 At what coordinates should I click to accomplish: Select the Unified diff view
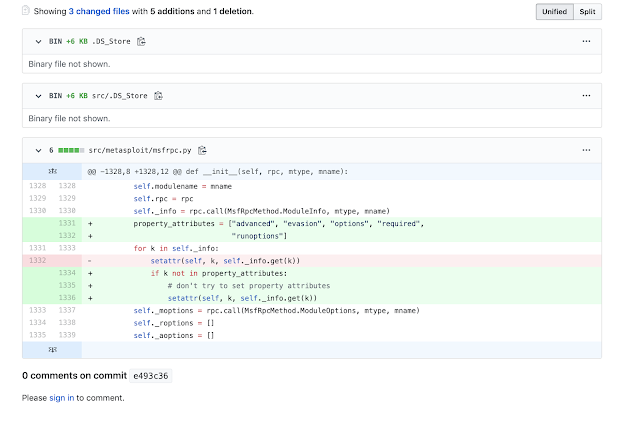pos(554,12)
